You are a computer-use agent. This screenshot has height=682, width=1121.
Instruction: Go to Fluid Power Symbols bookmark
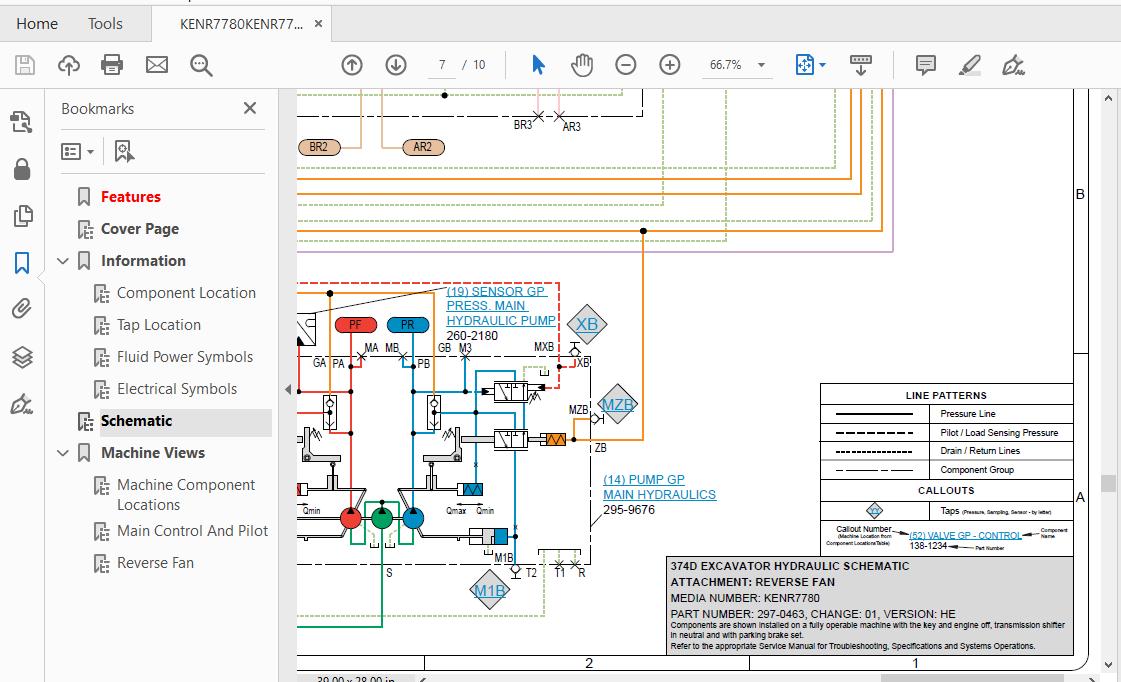[x=185, y=357]
